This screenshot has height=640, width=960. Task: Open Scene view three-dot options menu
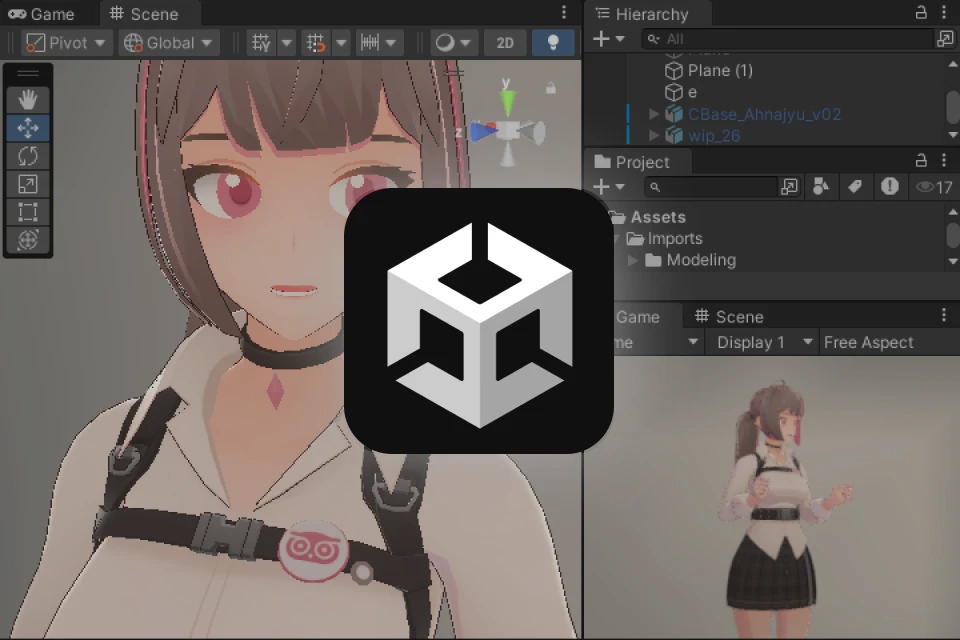coord(564,12)
